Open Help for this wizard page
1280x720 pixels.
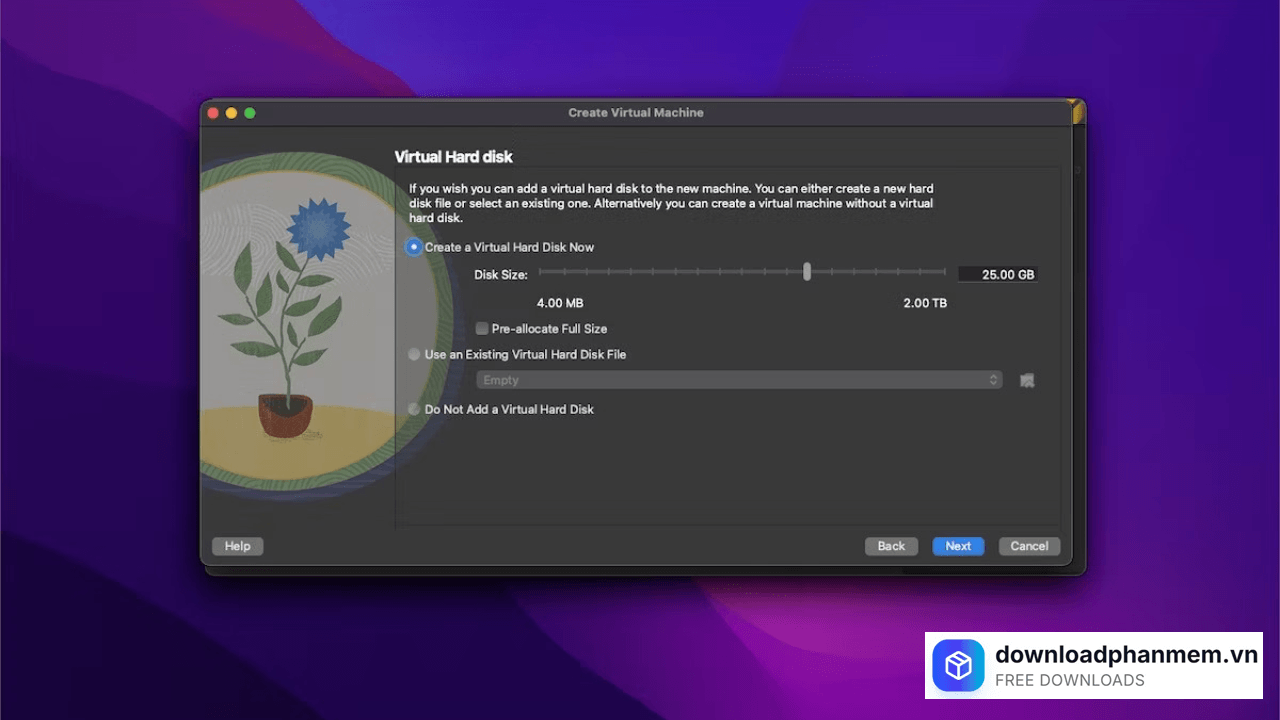237,546
